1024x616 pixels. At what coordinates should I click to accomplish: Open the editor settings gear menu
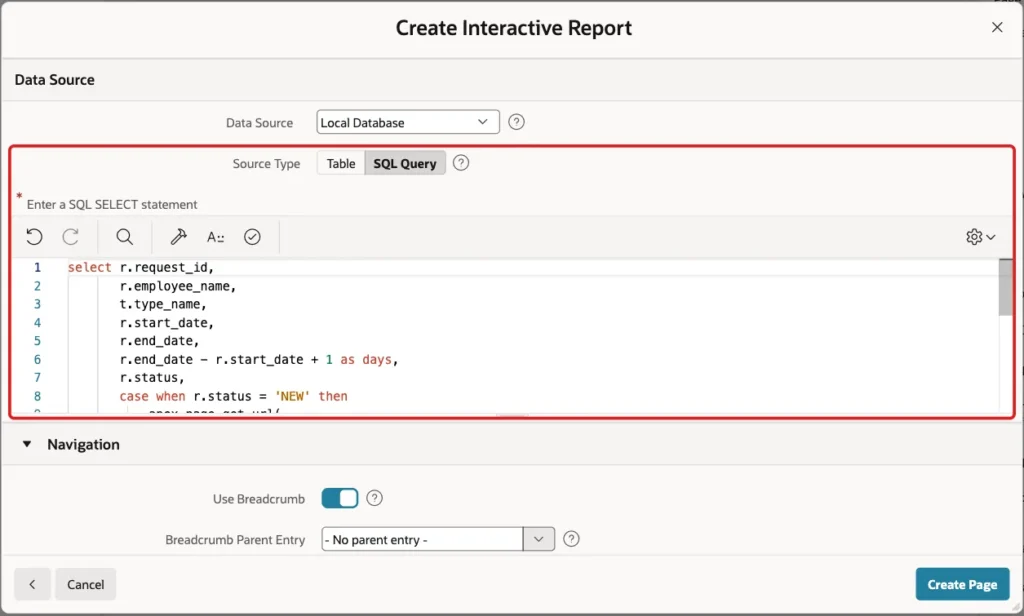pyautogui.click(x=980, y=236)
